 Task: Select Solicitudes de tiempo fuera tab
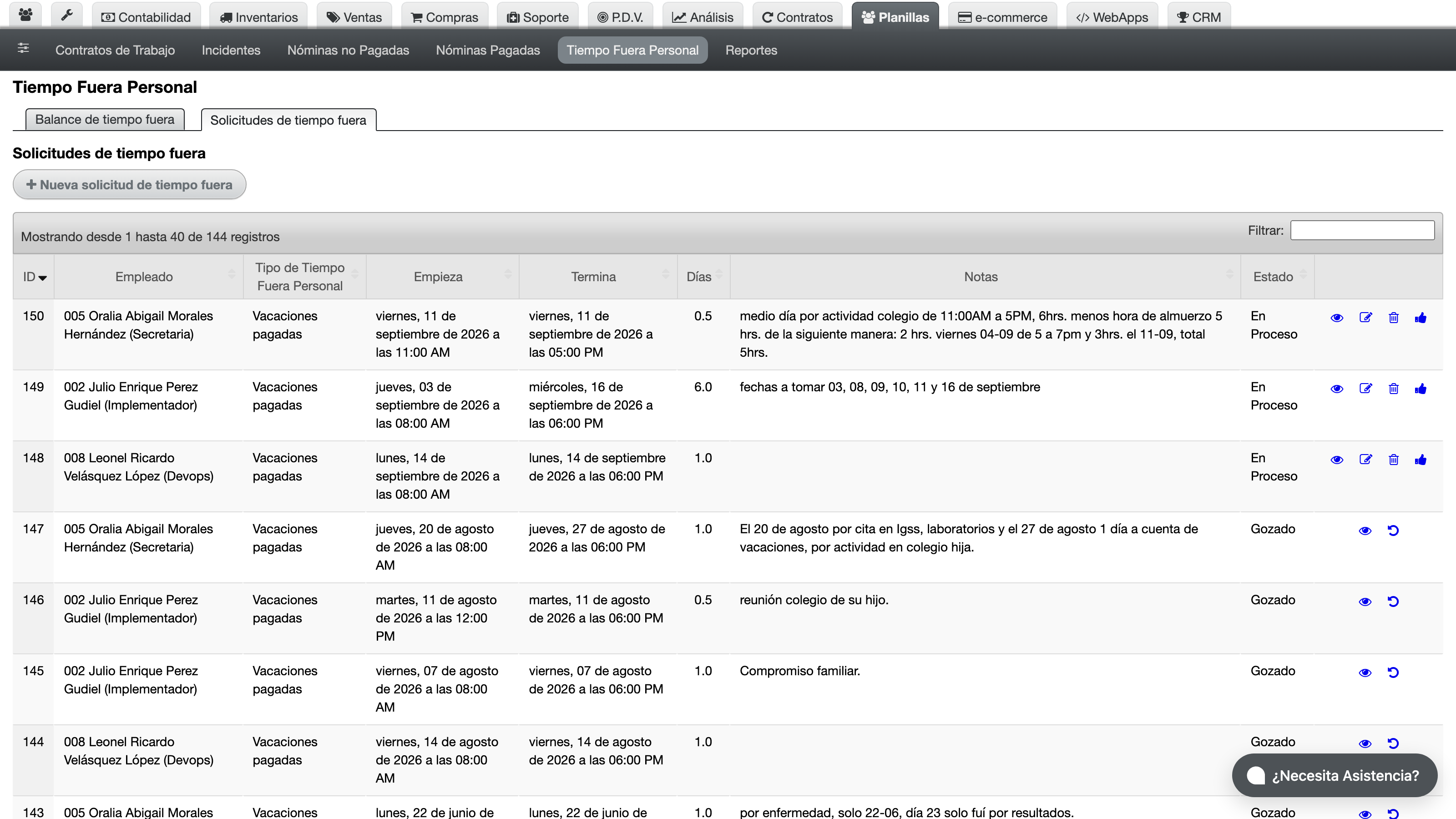288,120
